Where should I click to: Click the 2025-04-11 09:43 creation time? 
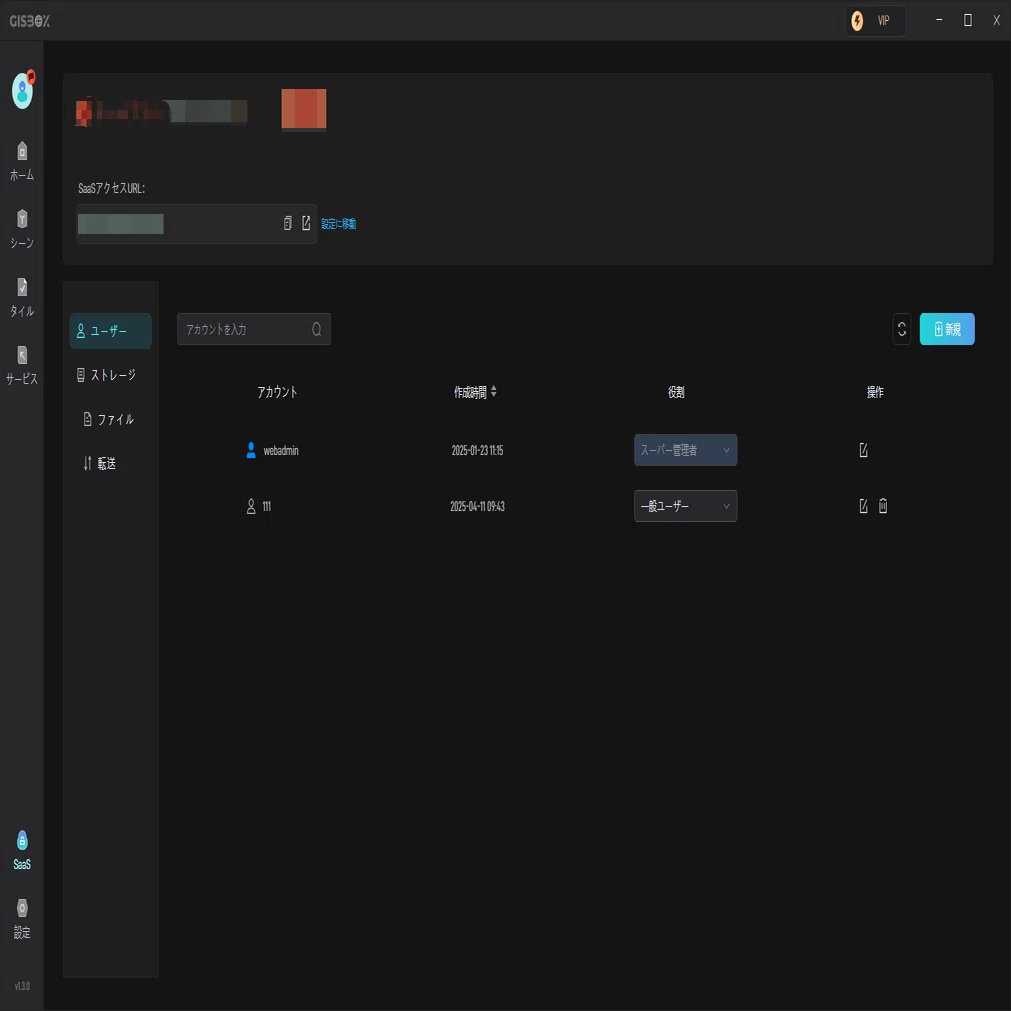(x=477, y=506)
